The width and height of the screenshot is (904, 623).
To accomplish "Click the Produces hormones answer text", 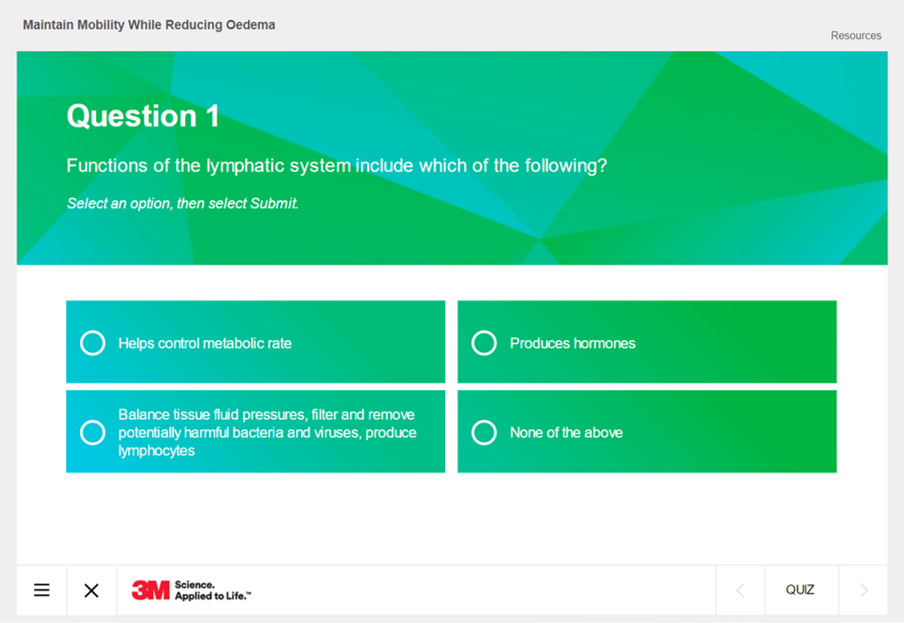I will click(x=572, y=343).
